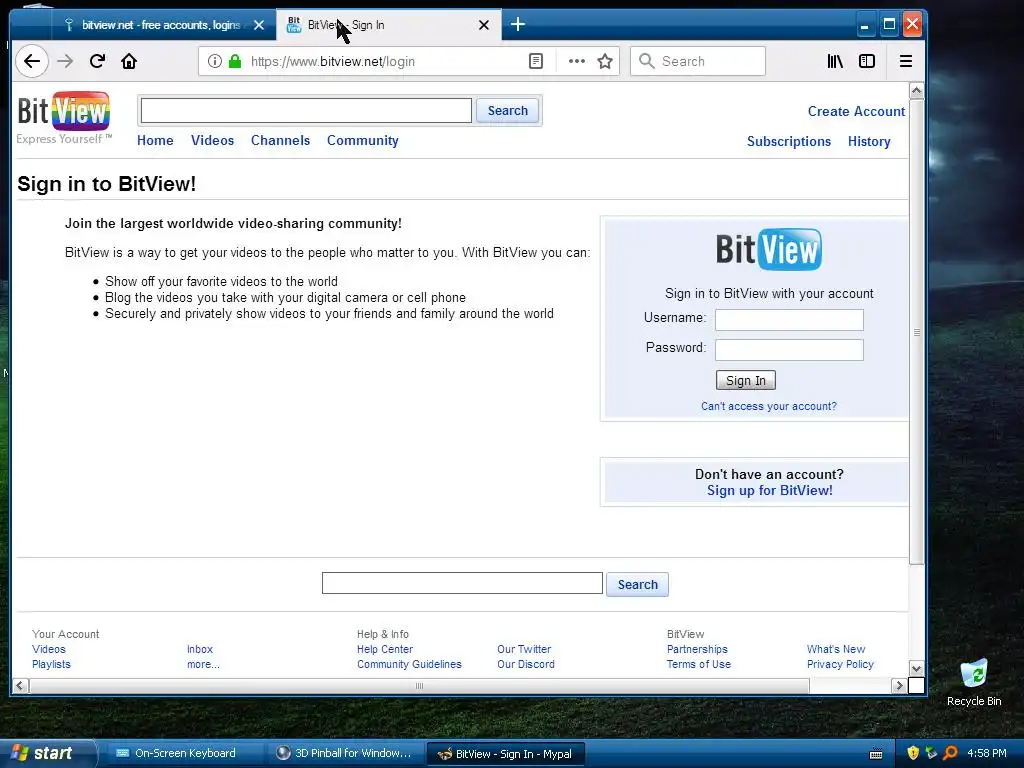Screen dimensions: 1024x768
Task: Click the security shield tray icon
Action: click(x=913, y=753)
